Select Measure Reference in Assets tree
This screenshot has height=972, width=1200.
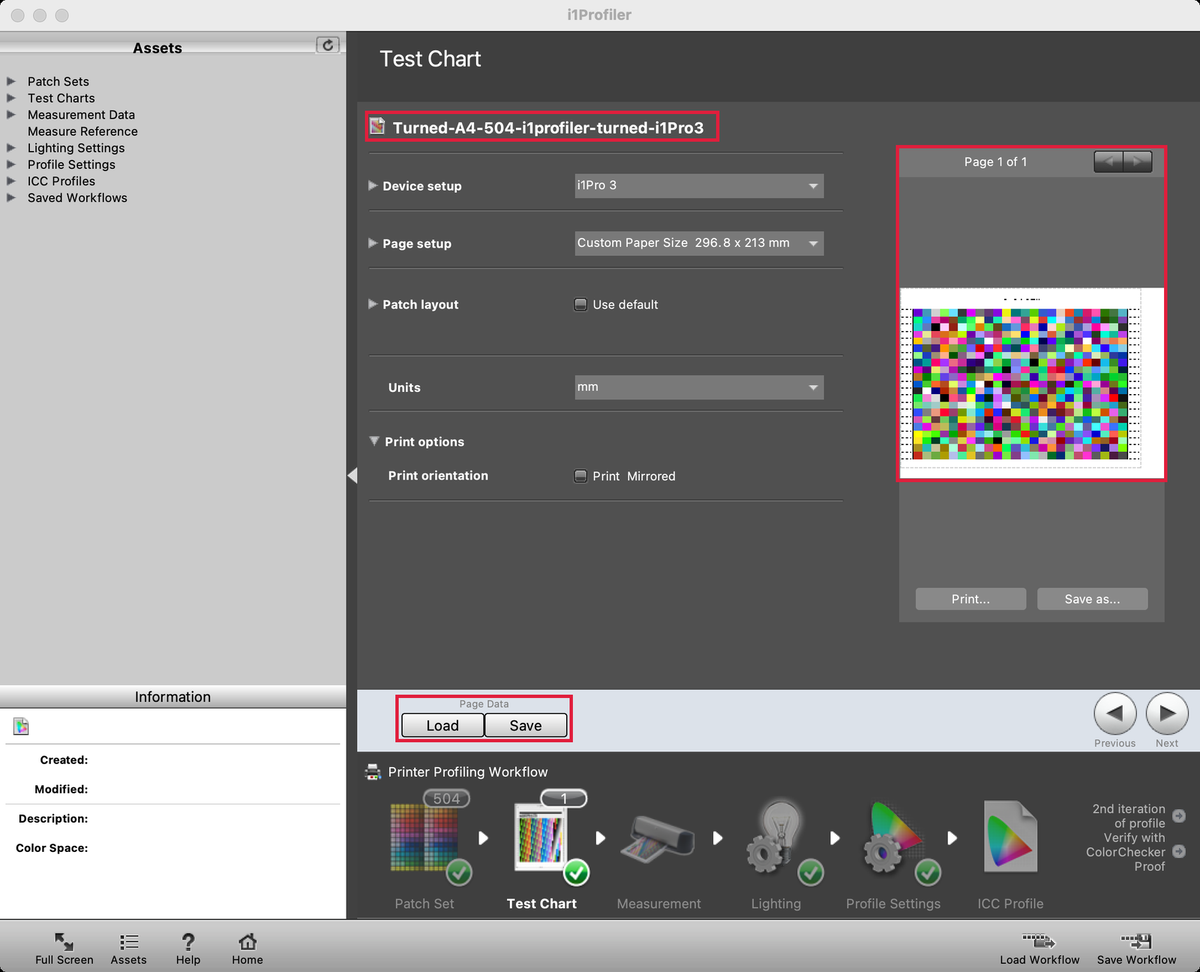(x=83, y=131)
